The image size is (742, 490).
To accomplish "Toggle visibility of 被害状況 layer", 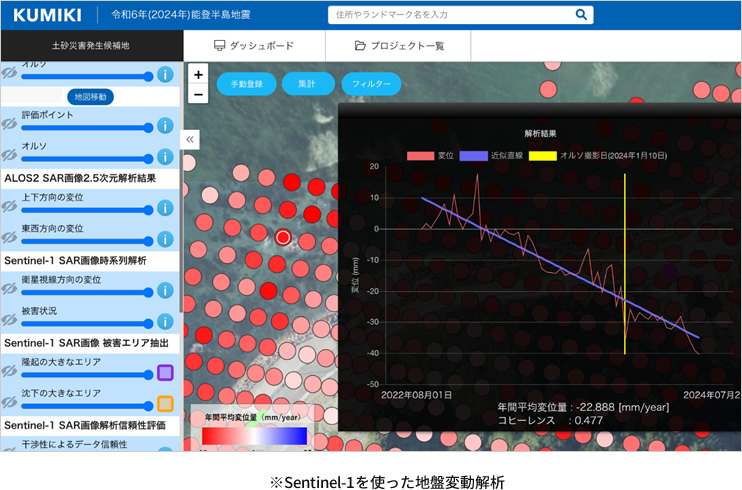I will (9, 320).
